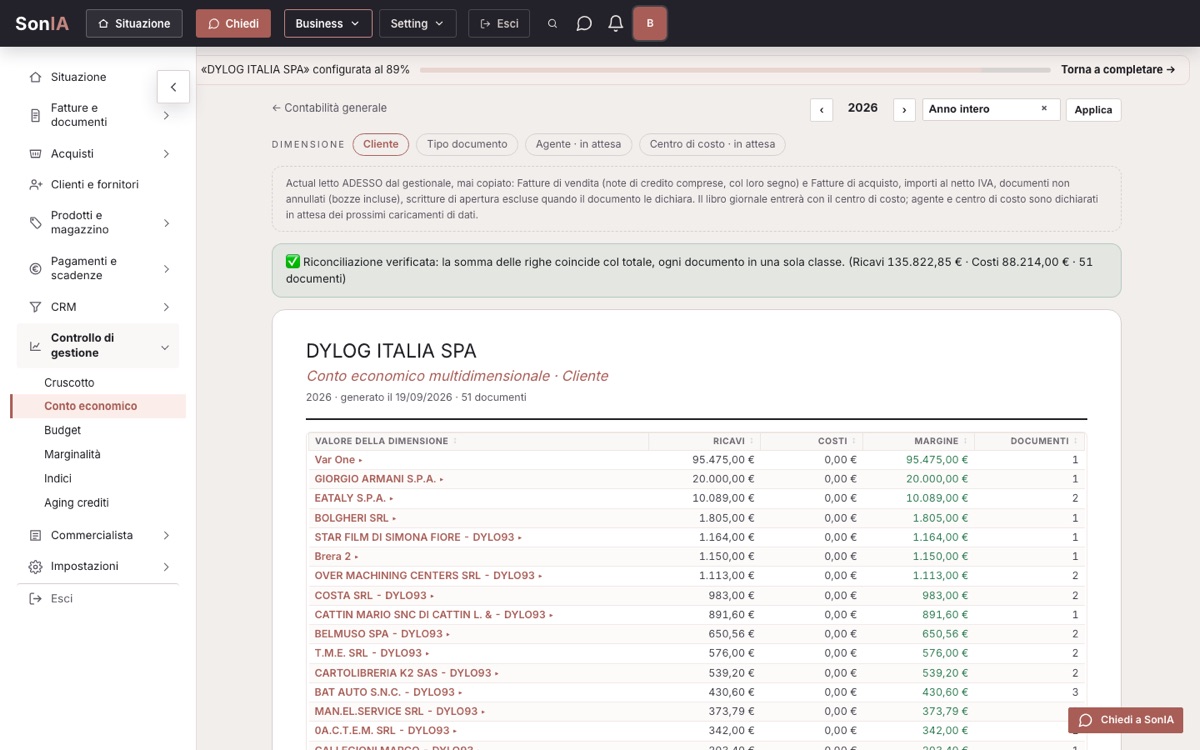
Task: Open the Business dropdown
Action: [328, 23]
